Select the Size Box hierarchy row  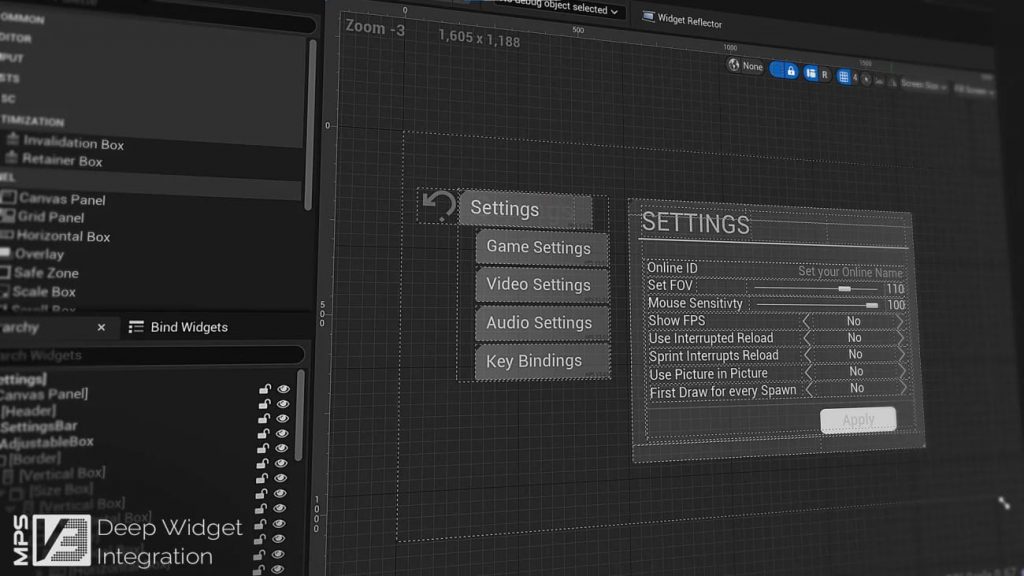[x=51, y=489]
